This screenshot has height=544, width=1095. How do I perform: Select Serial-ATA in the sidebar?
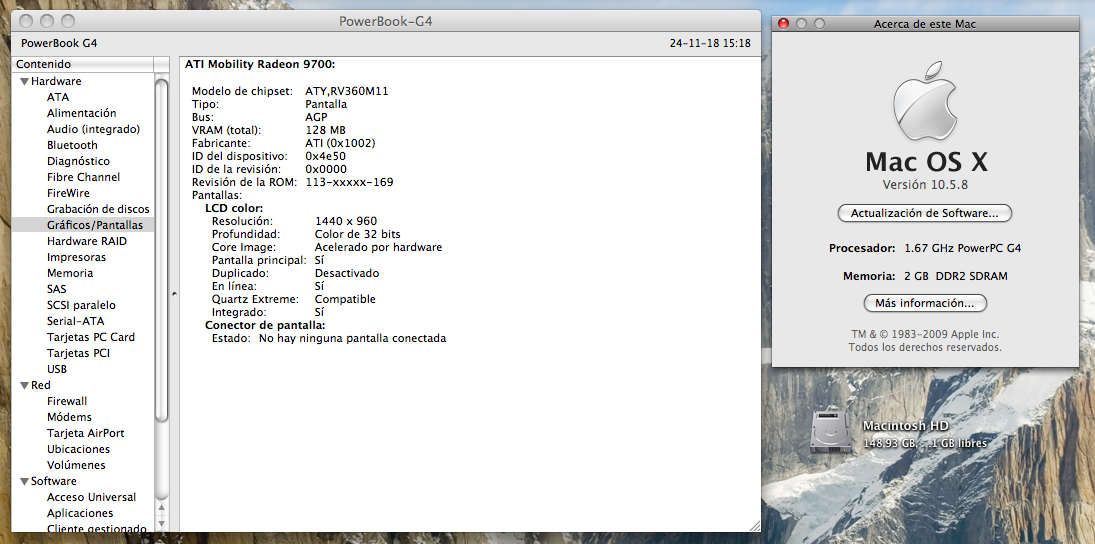75,321
